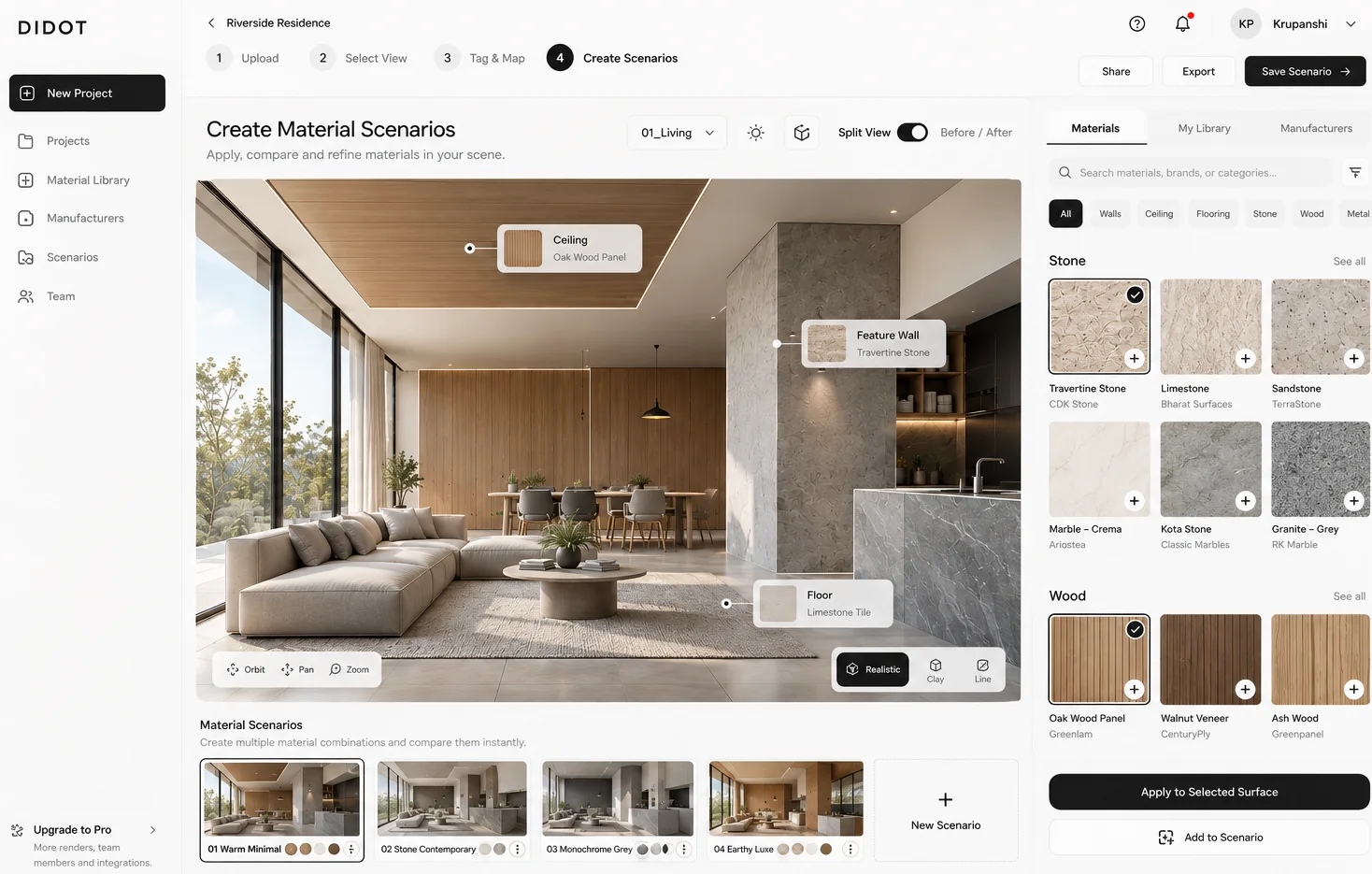The image size is (1372, 874).
Task: Expand the Krupanshi account menu
Action: (x=1351, y=24)
